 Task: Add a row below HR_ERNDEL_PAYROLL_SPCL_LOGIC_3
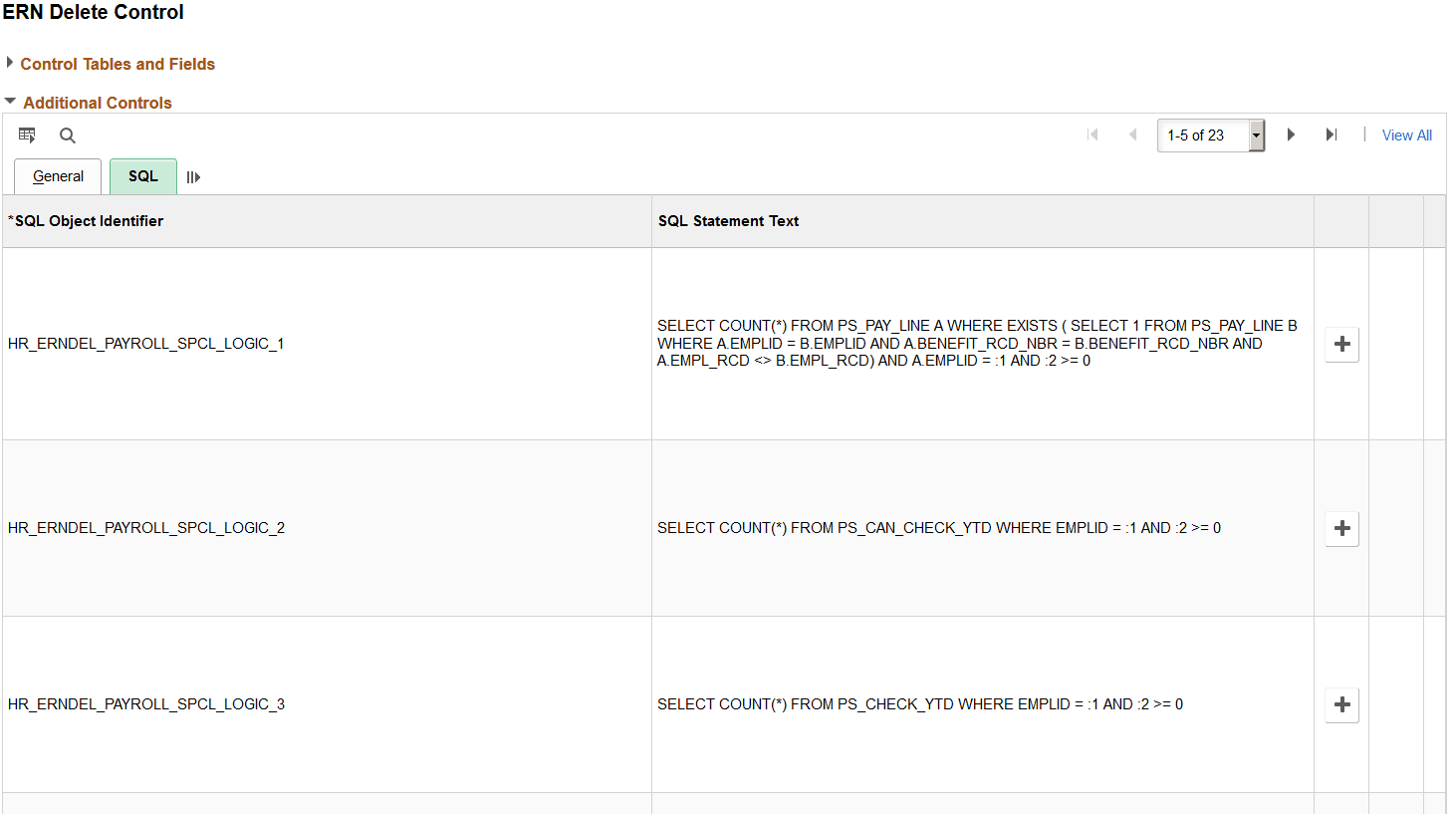1341,704
